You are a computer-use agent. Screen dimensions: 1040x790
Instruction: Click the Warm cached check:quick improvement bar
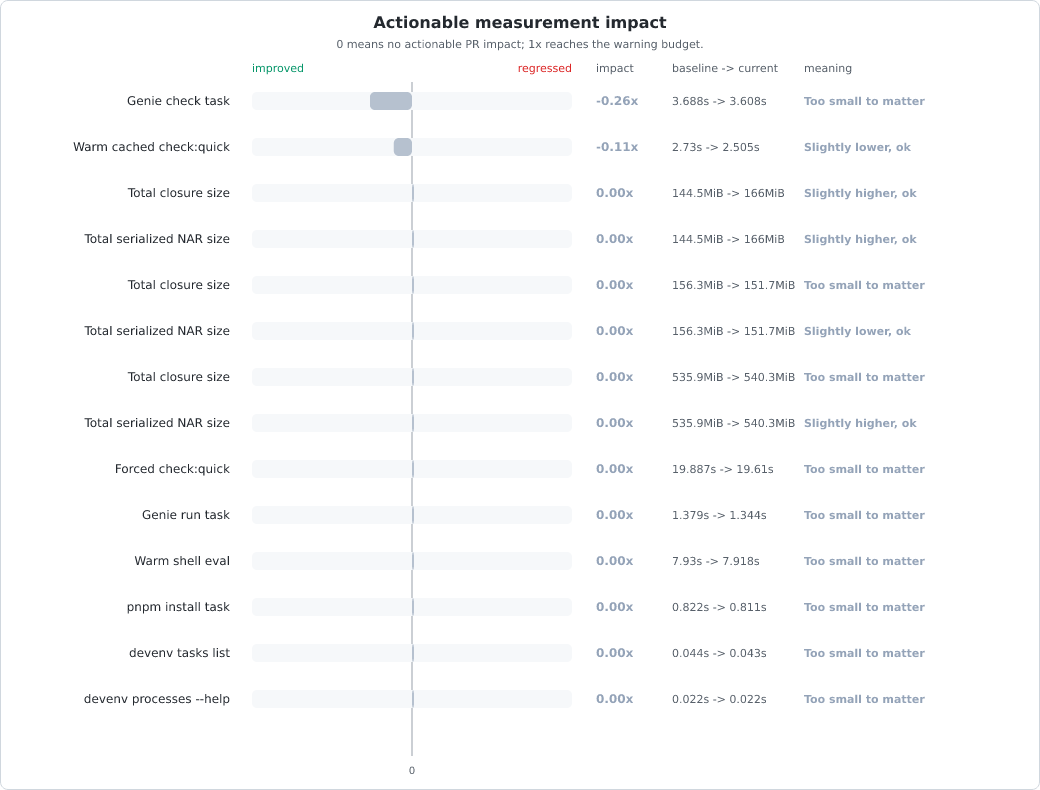(x=403, y=147)
